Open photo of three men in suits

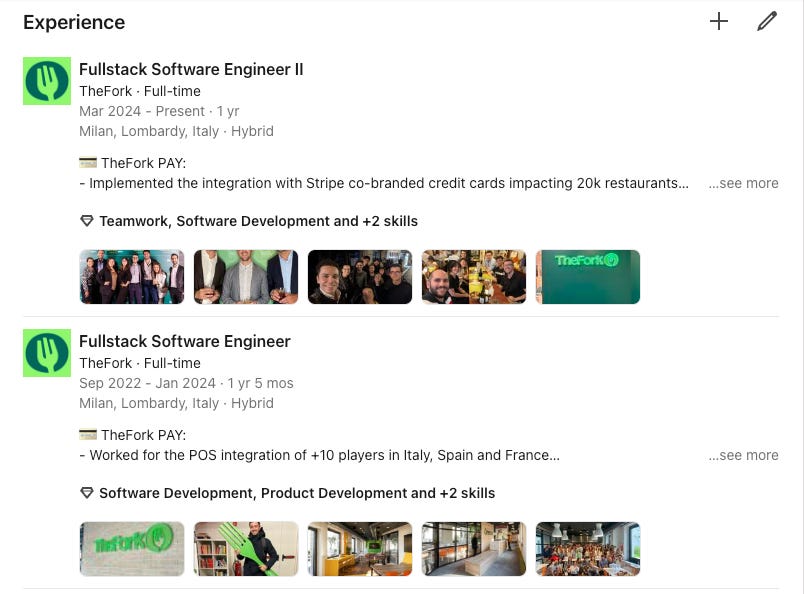(x=246, y=277)
